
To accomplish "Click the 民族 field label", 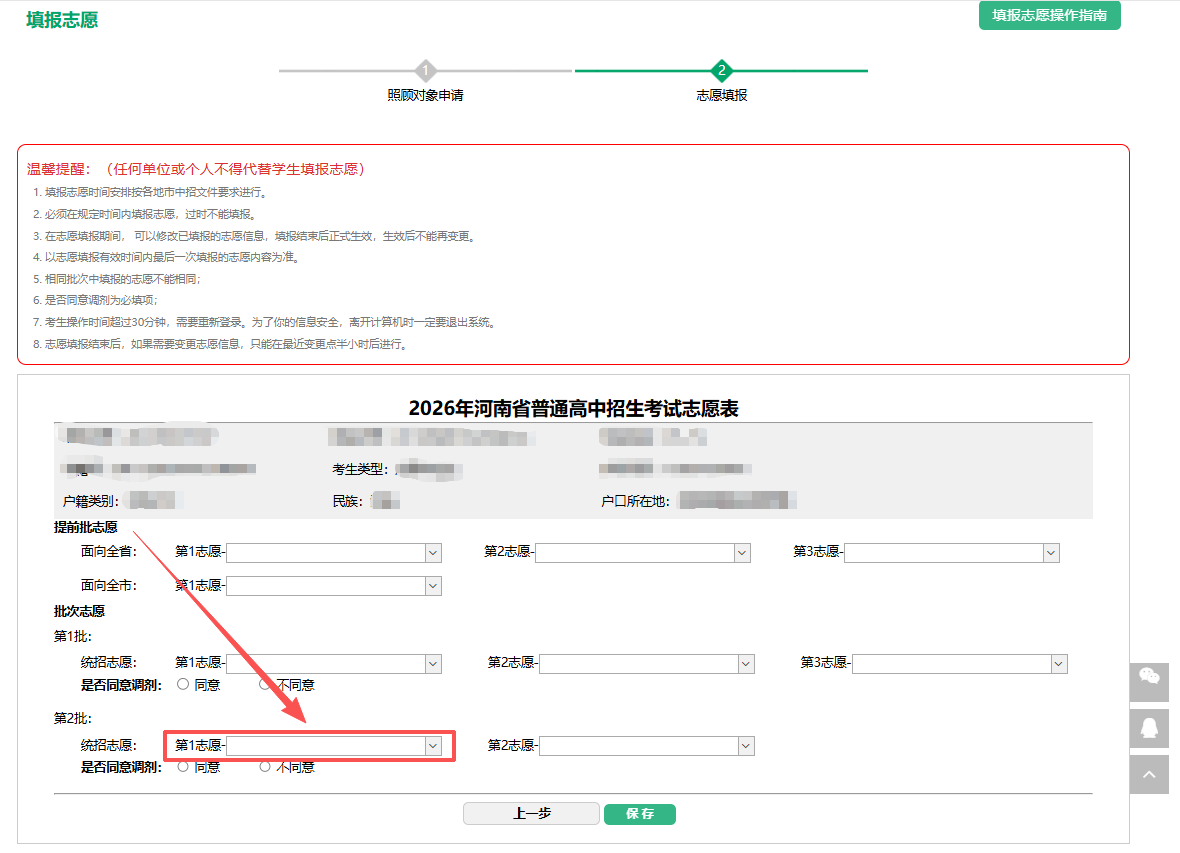I will point(348,501).
